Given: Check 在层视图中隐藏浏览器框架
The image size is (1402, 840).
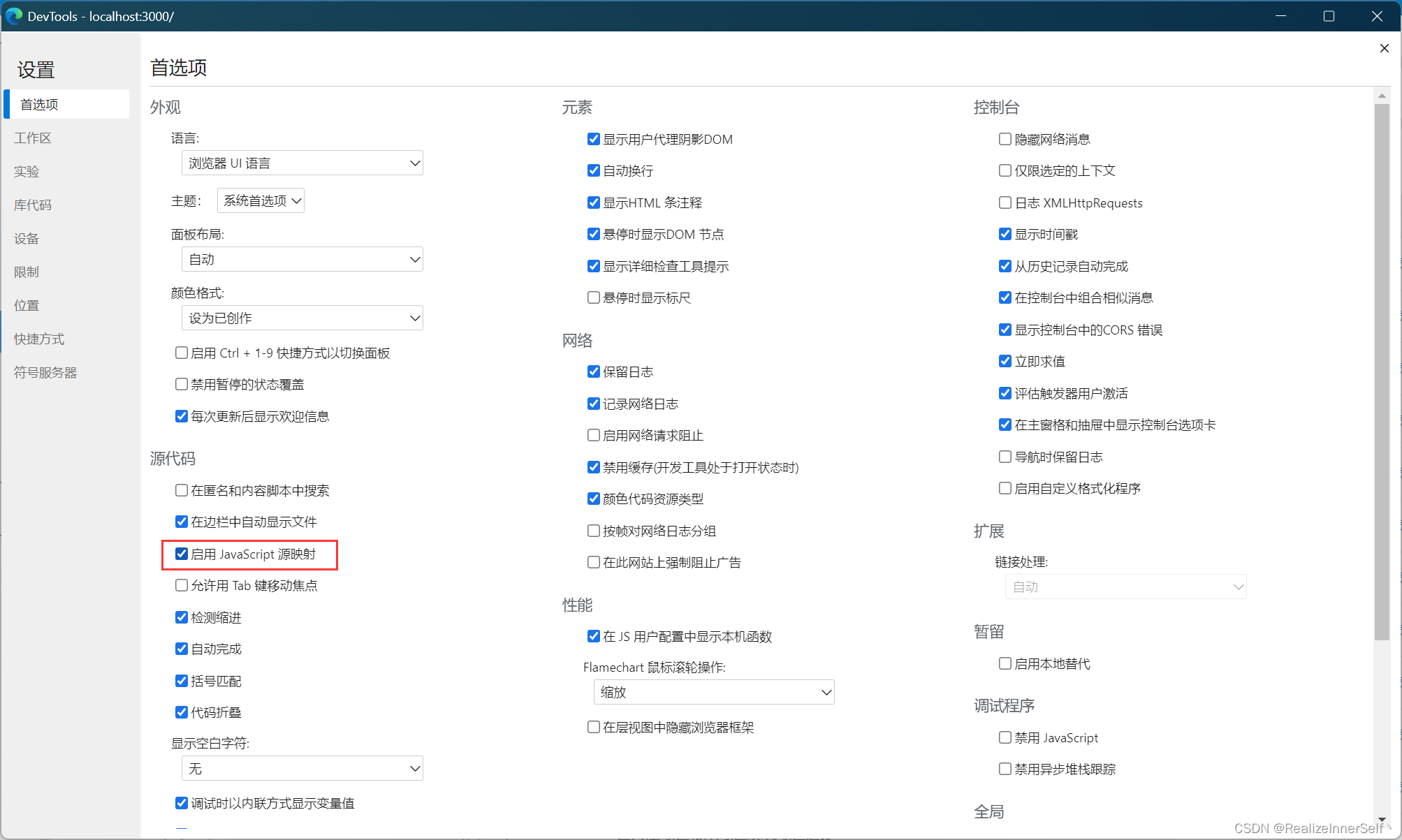Looking at the screenshot, I should click(594, 727).
